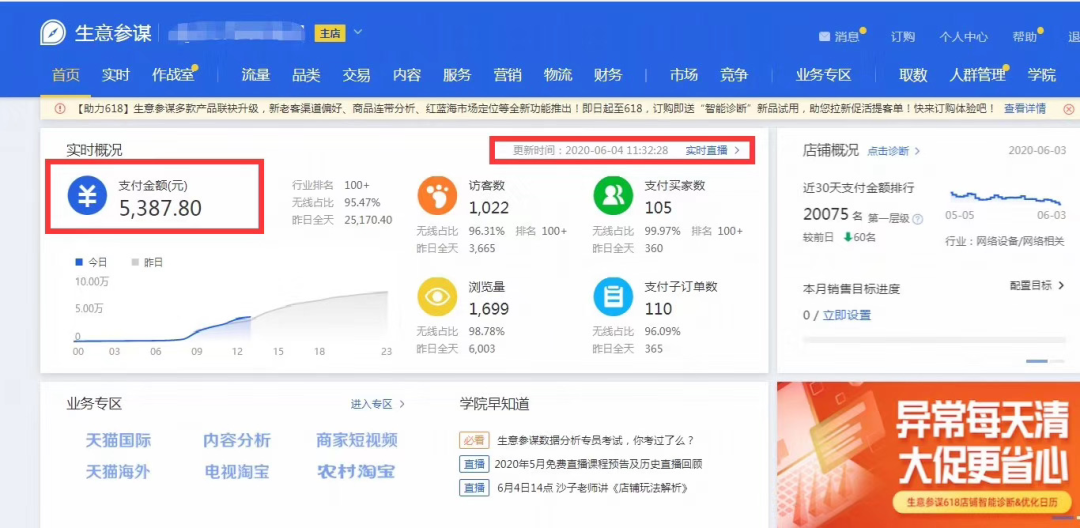Viewport: 1080px width, 528px height.
Task: Open the 营销 tab
Action: pyautogui.click(x=508, y=75)
